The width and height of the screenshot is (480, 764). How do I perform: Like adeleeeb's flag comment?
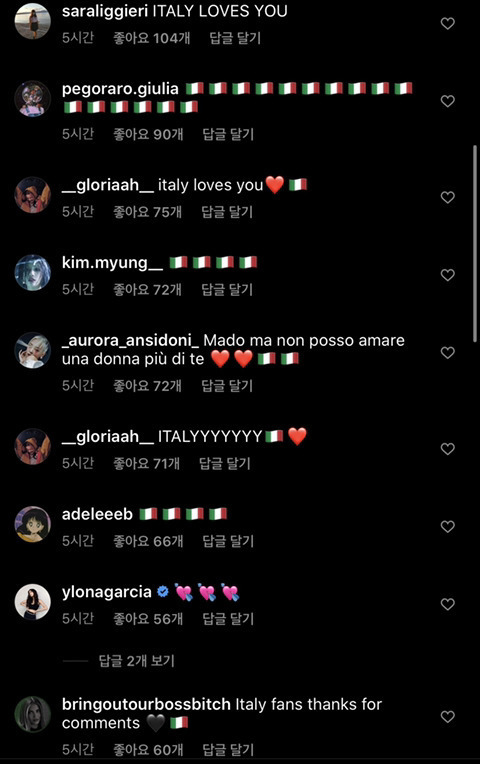point(447,526)
